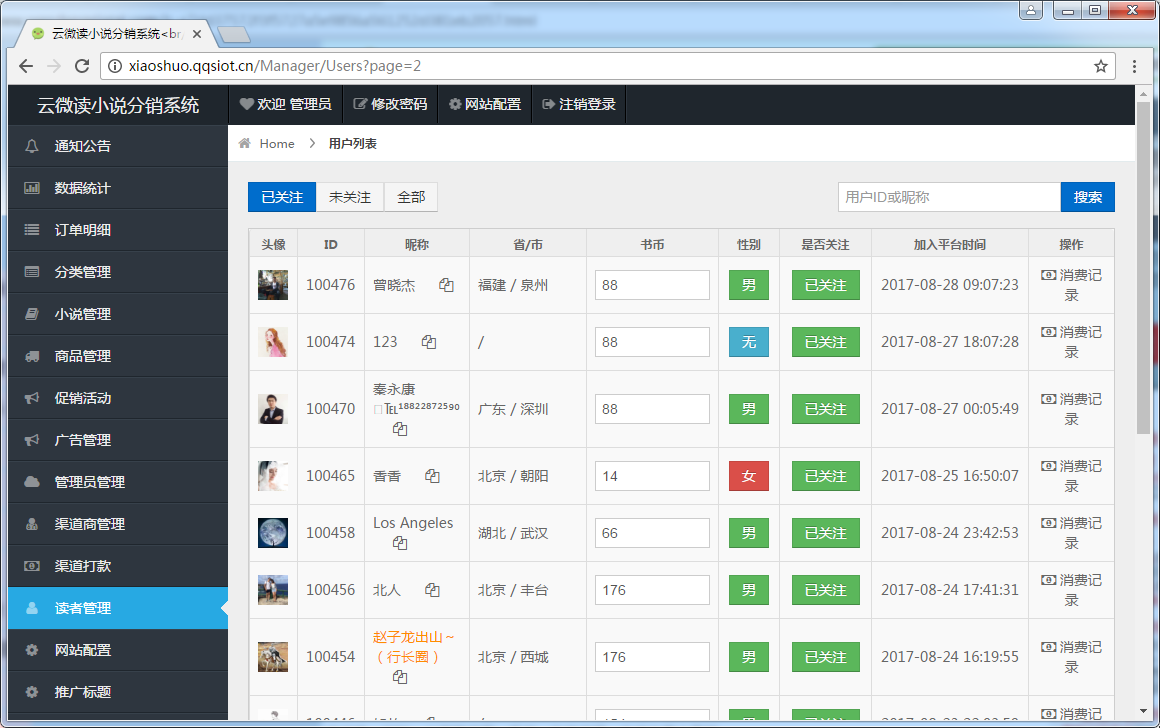Edit 书币 field showing 66

coord(652,533)
